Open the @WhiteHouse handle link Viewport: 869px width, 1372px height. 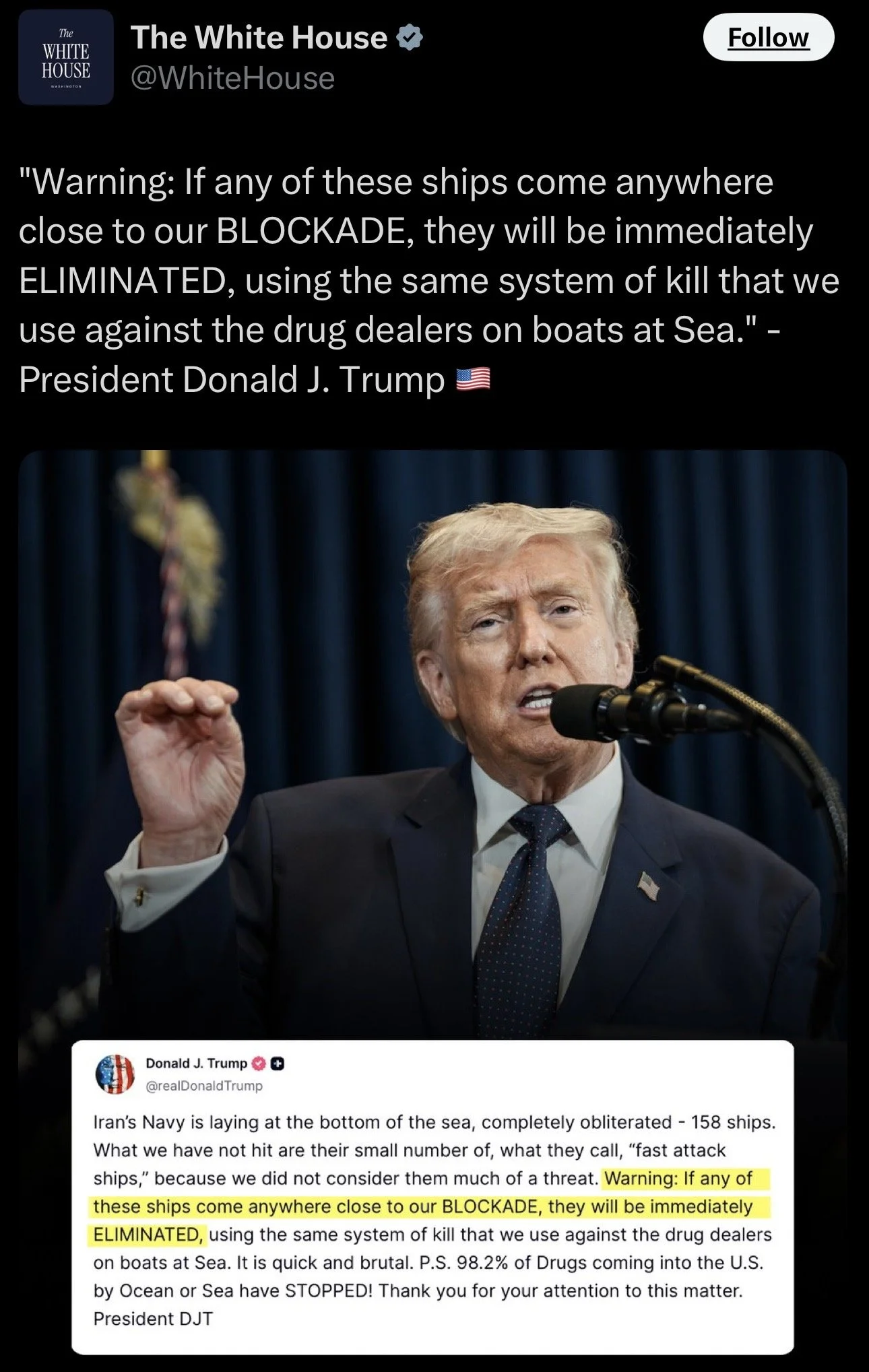(x=232, y=78)
